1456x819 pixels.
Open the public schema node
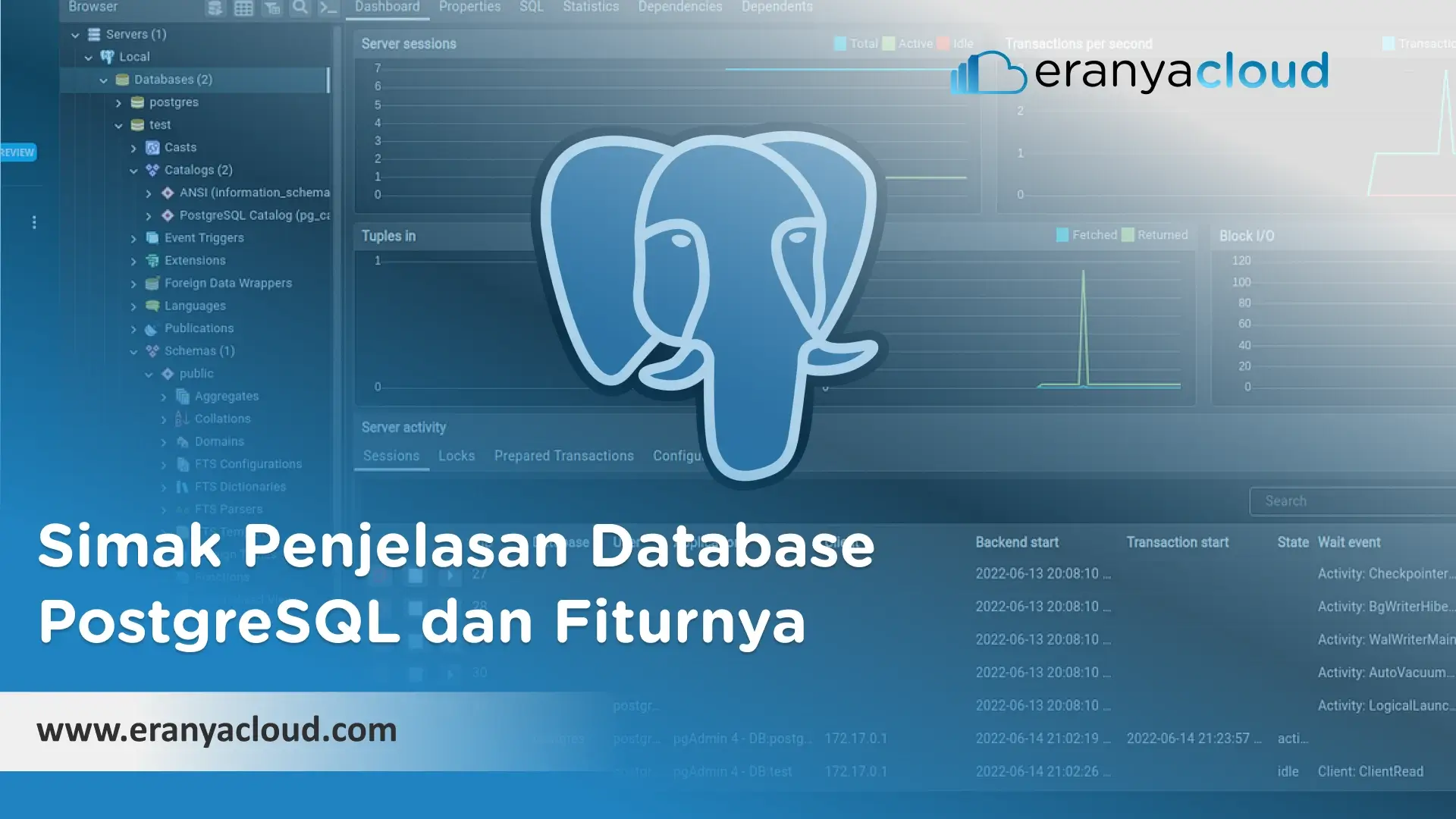click(x=149, y=374)
